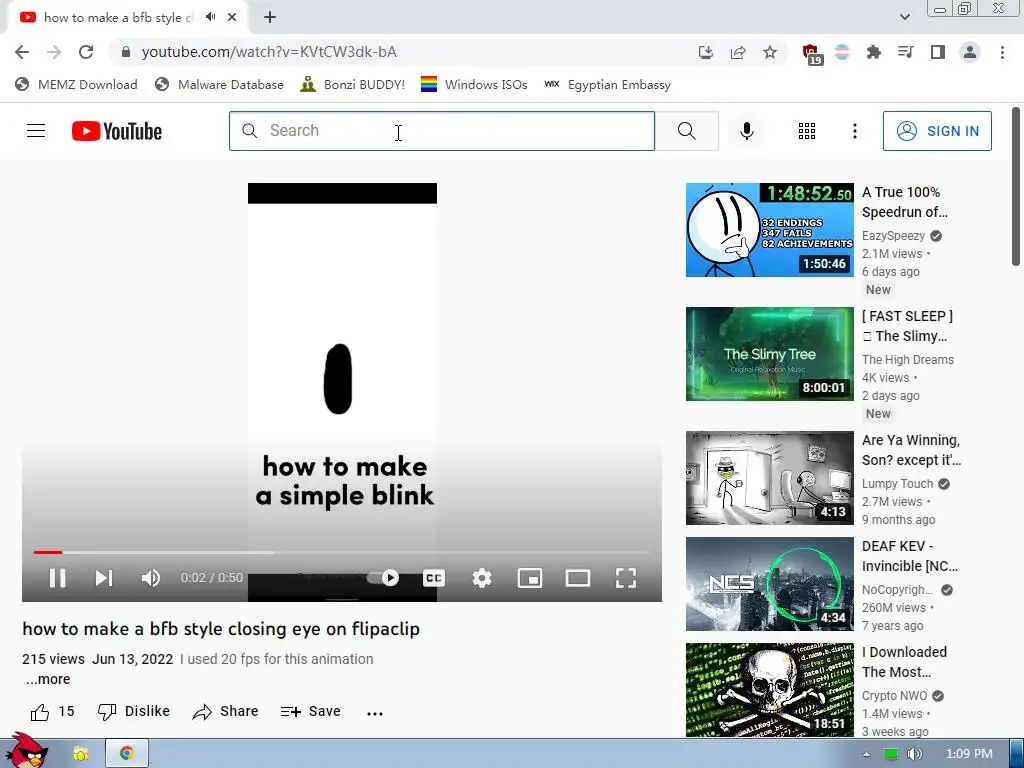The height and width of the screenshot is (768, 1024).
Task: Select Chrome in taskbar
Action: [x=127, y=754]
